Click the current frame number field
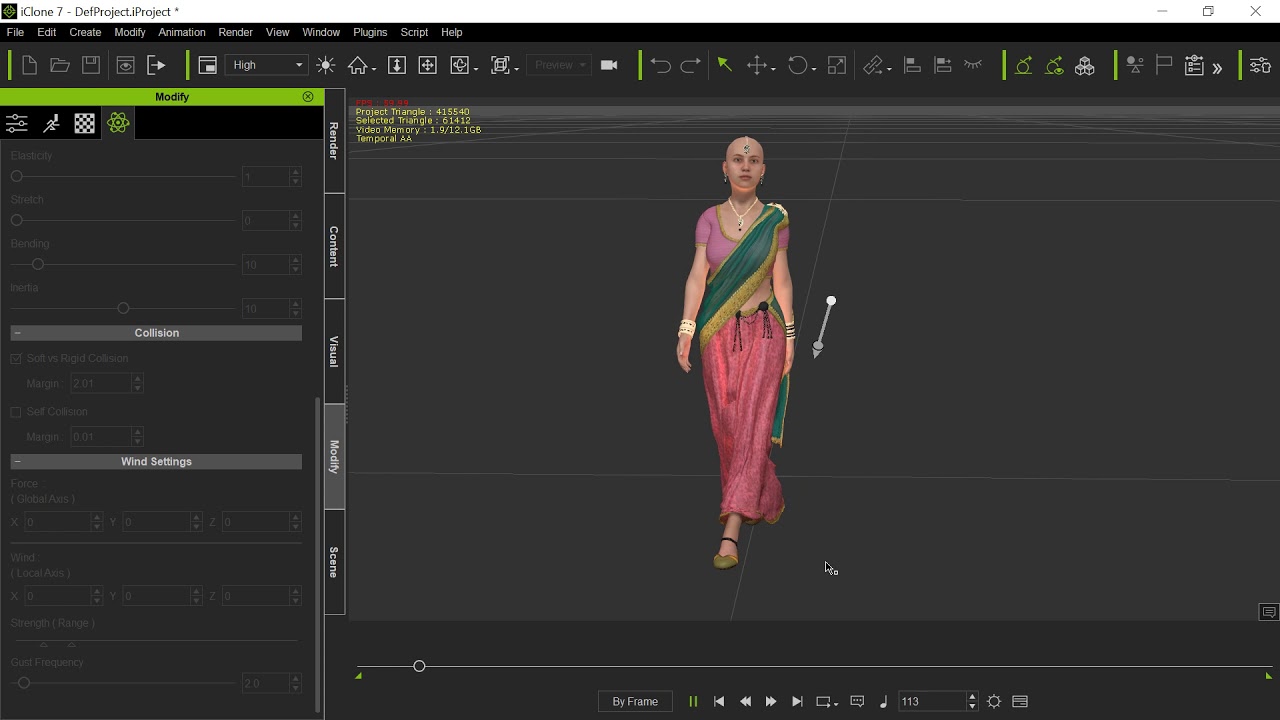Image resolution: width=1280 pixels, height=720 pixels. pyautogui.click(x=931, y=702)
